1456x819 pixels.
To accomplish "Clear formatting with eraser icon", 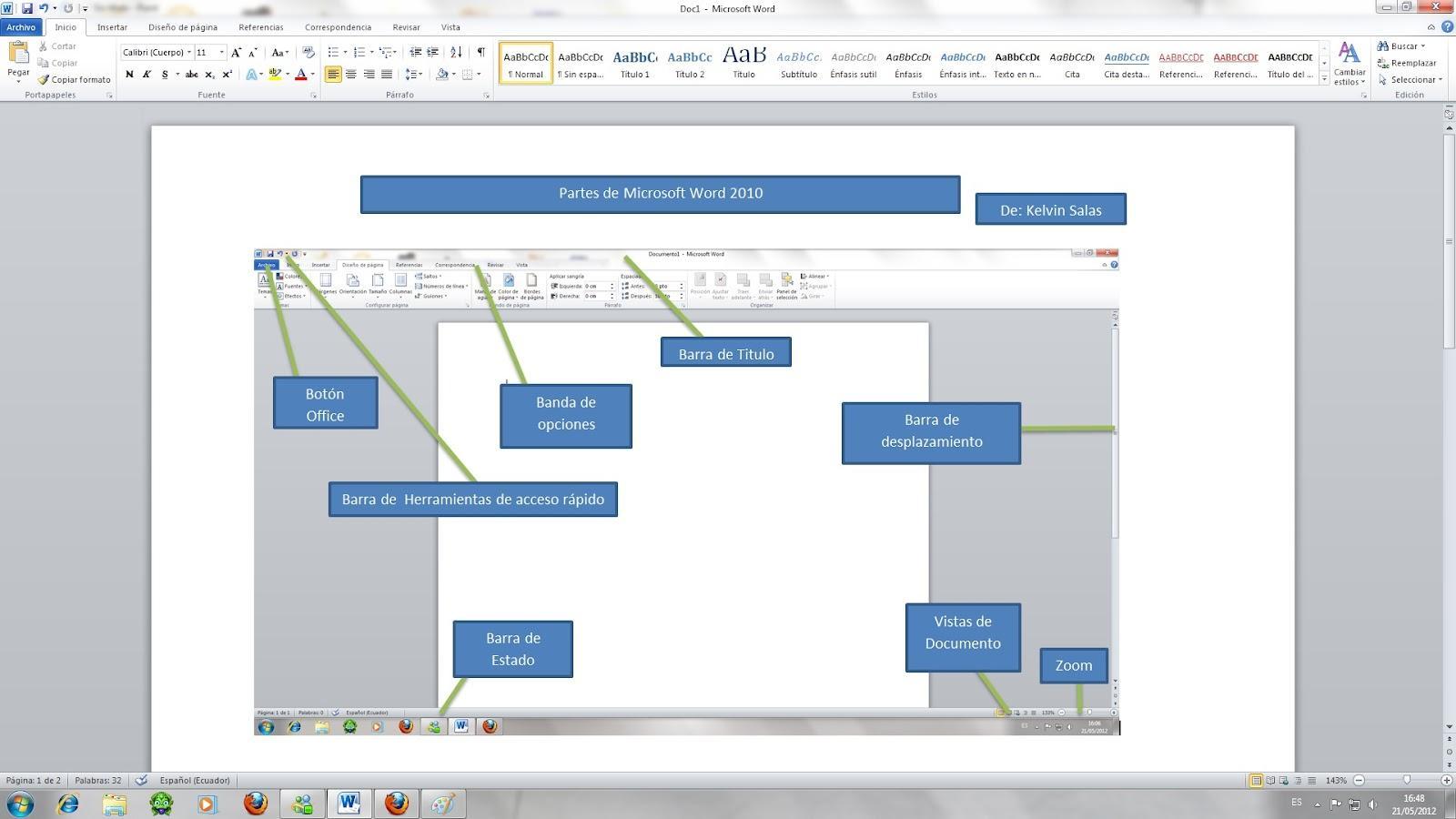I will tap(308, 52).
